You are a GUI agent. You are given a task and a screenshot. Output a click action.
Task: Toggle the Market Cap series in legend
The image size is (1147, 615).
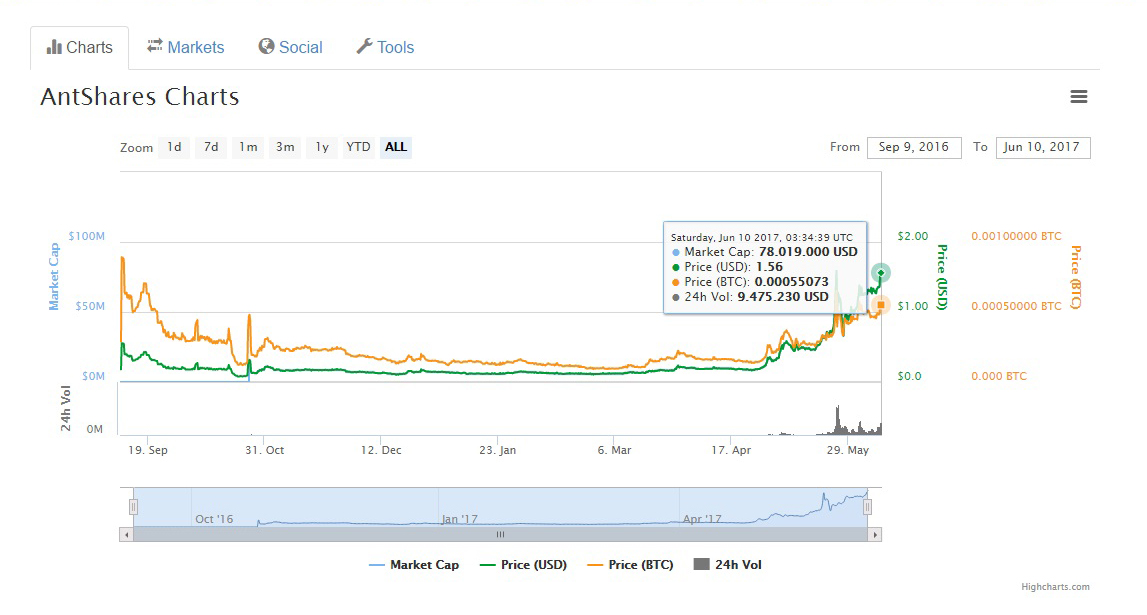click(414, 565)
